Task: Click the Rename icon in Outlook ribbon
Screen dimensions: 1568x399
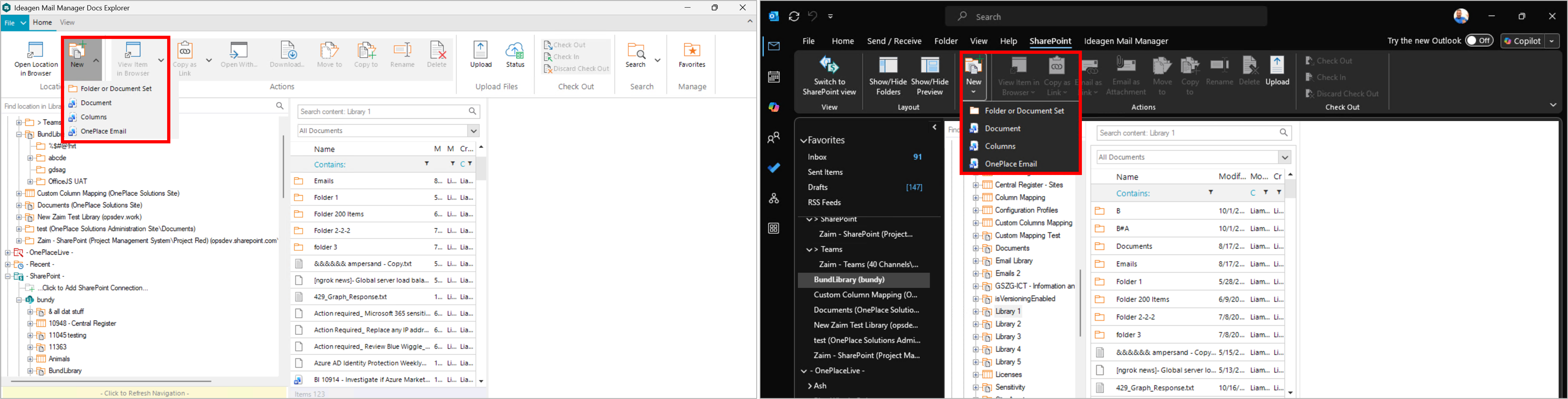Action: pyautogui.click(x=1220, y=71)
